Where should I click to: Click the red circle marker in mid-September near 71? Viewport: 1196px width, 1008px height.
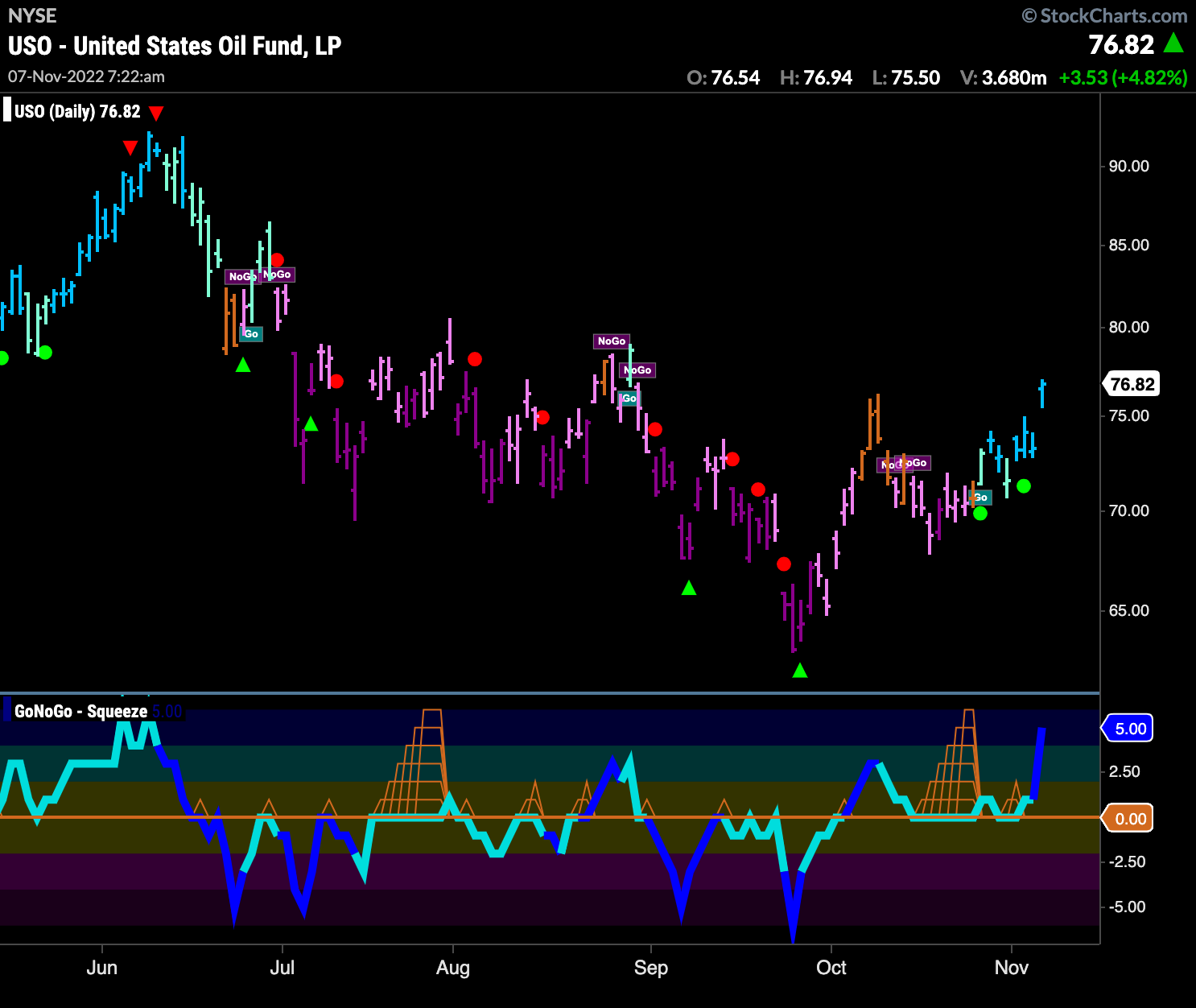tap(758, 490)
